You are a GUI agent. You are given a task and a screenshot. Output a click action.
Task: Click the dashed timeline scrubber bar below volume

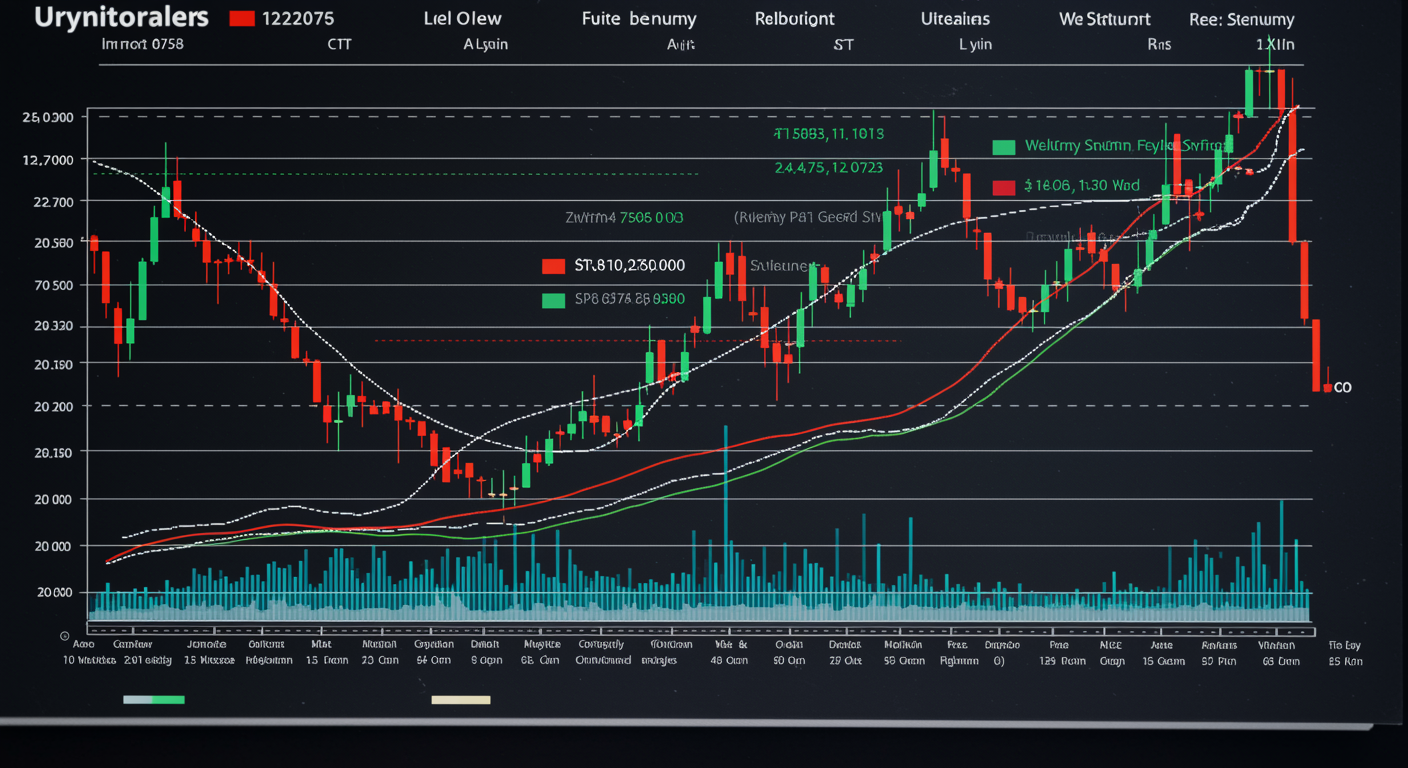[x=698, y=630]
